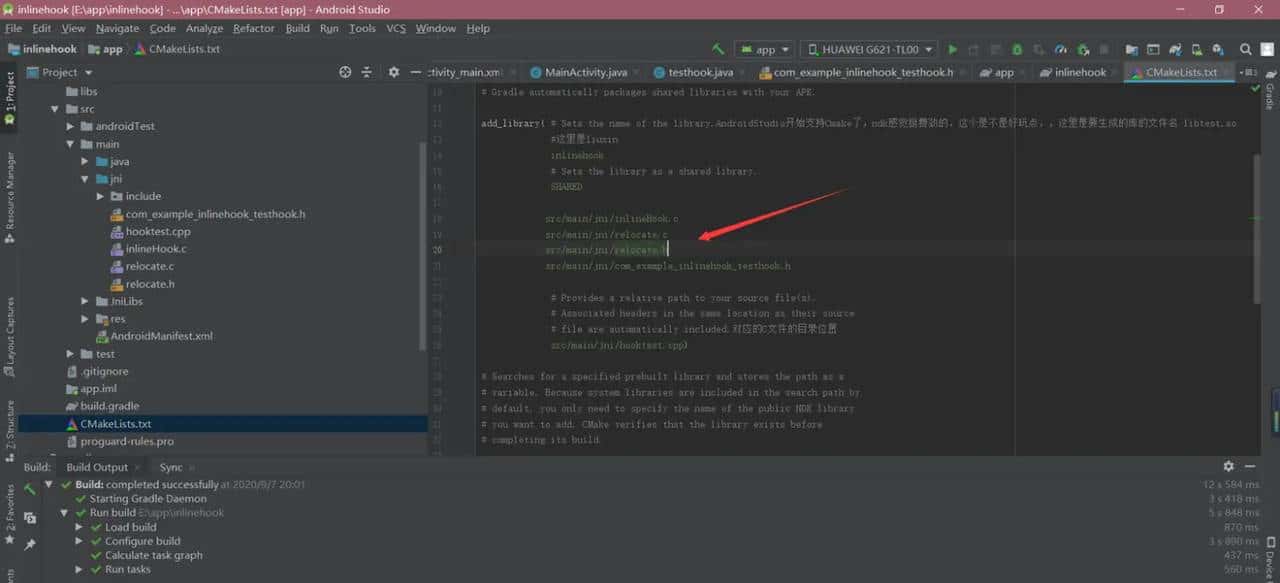
Task: Open the HUAWEI G621-TL00 device dropdown
Action: (870, 49)
